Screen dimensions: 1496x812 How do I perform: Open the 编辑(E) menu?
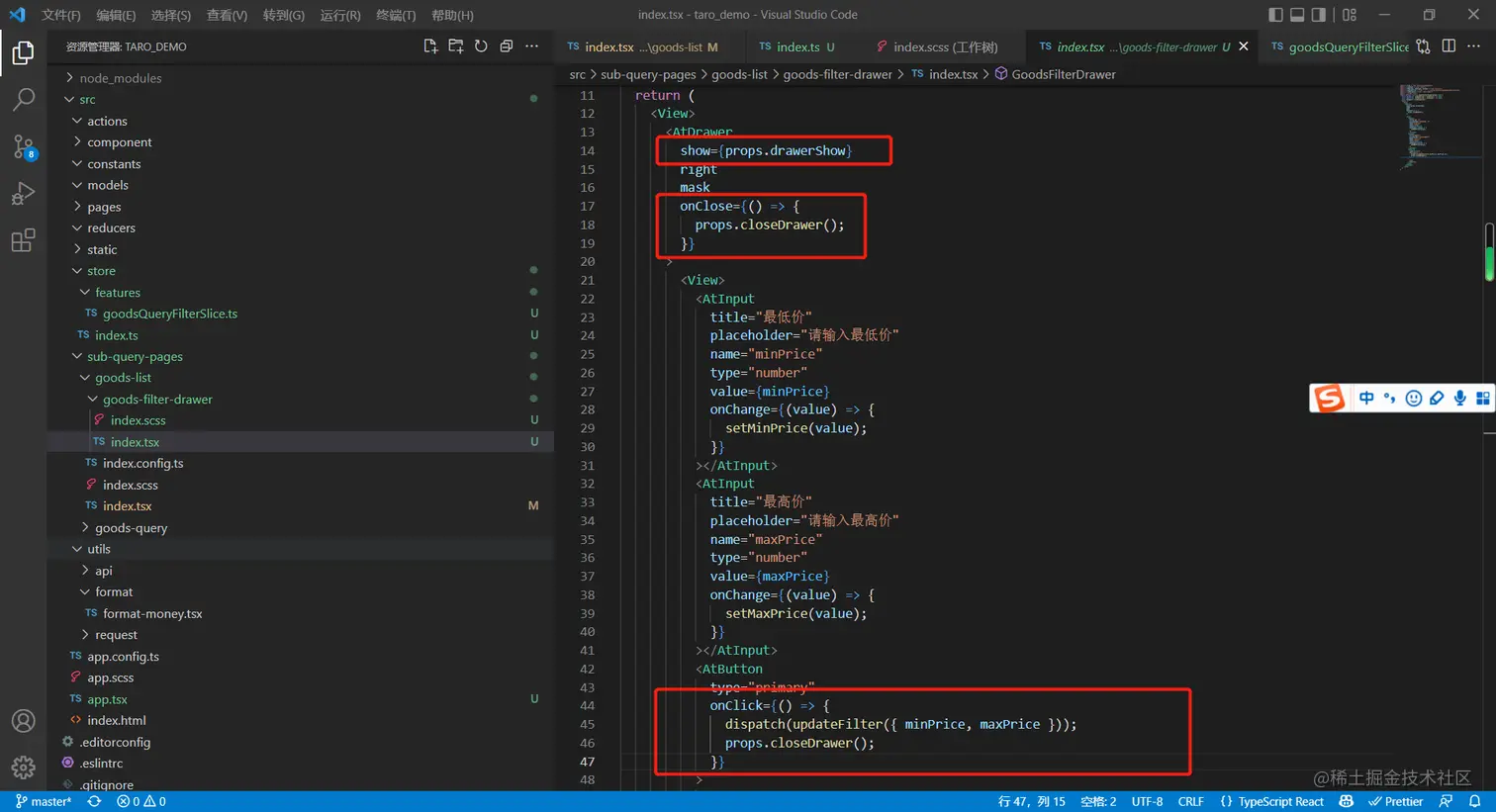tap(116, 15)
